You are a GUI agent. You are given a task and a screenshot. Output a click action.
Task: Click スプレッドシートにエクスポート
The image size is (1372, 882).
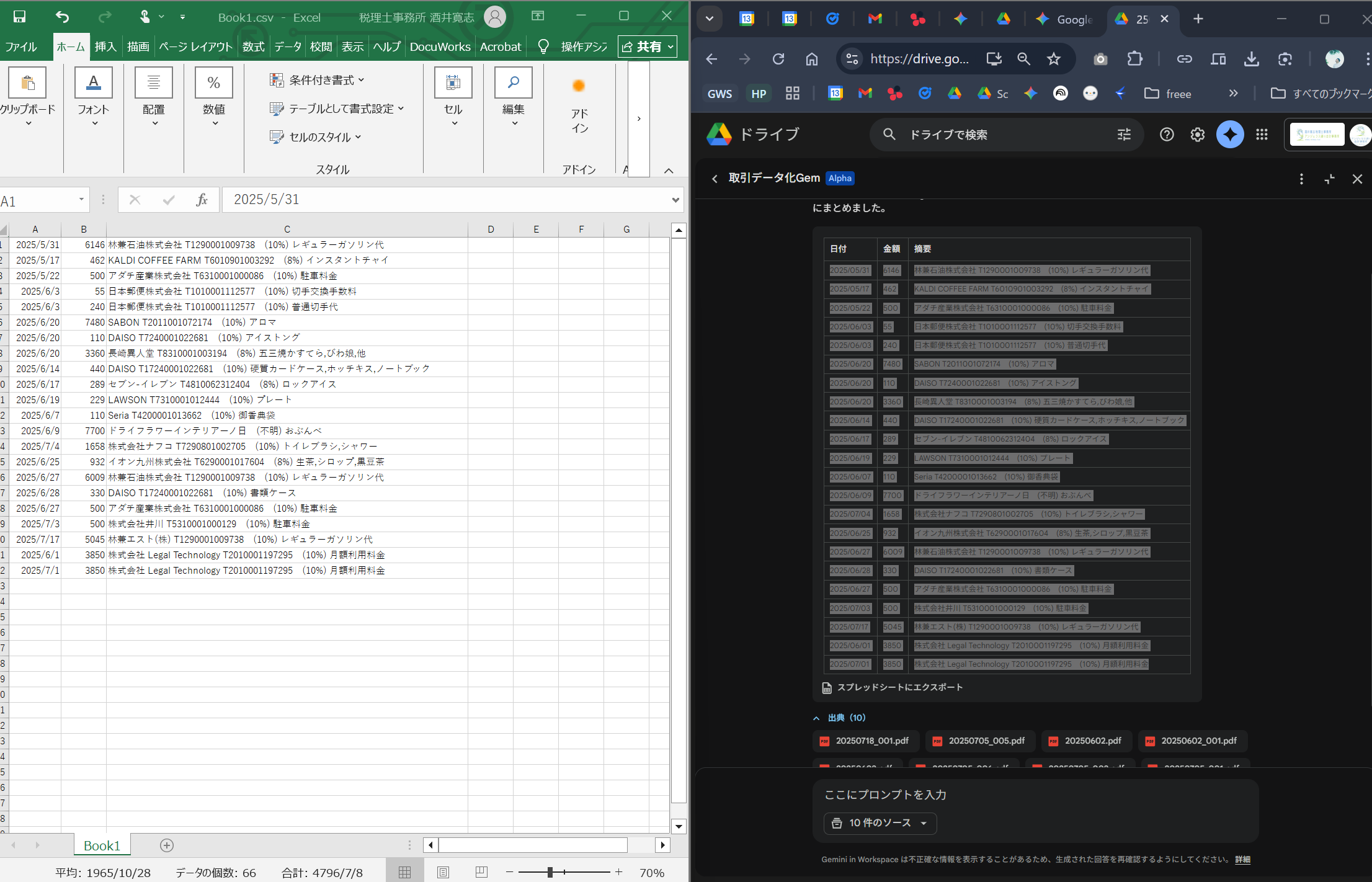(x=893, y=687)
